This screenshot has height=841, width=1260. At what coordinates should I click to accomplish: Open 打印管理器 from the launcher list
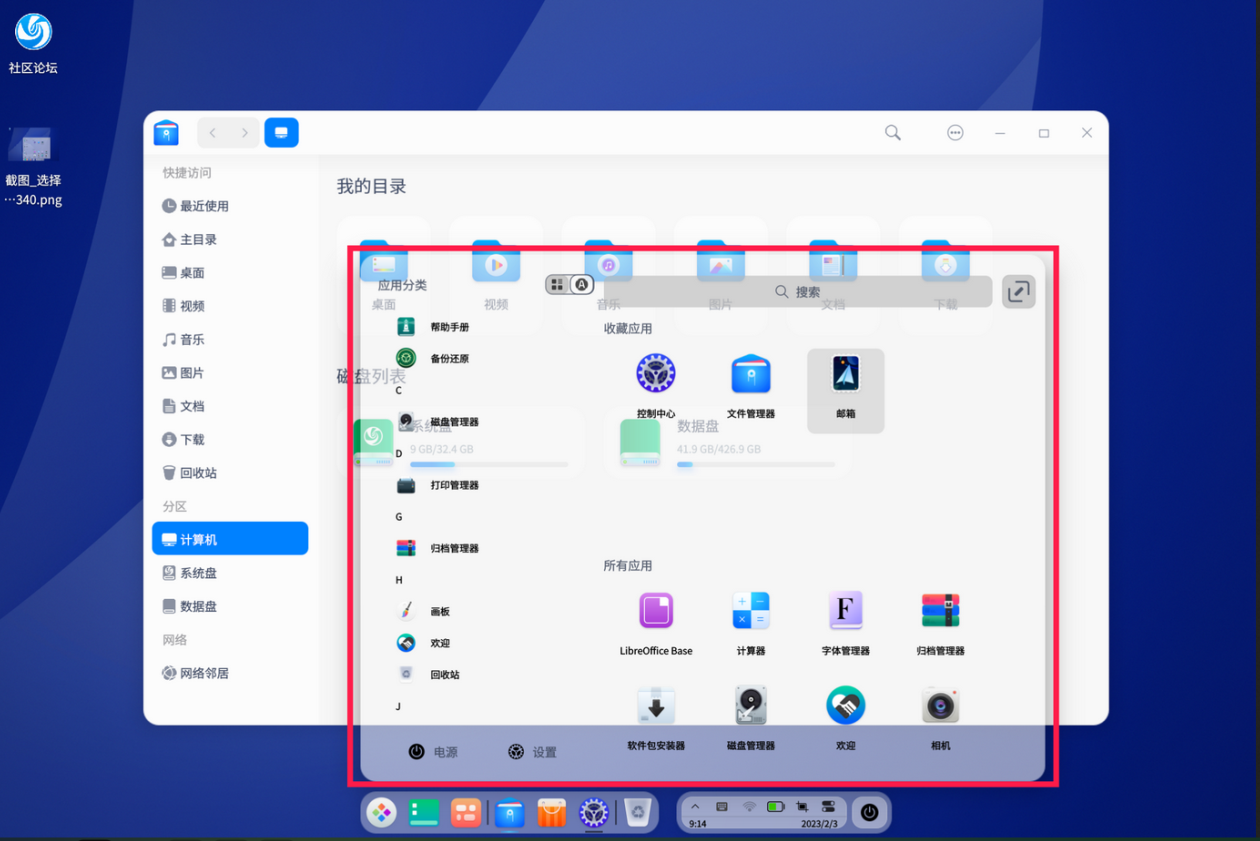pyautogui.click(x=437, y=485)
